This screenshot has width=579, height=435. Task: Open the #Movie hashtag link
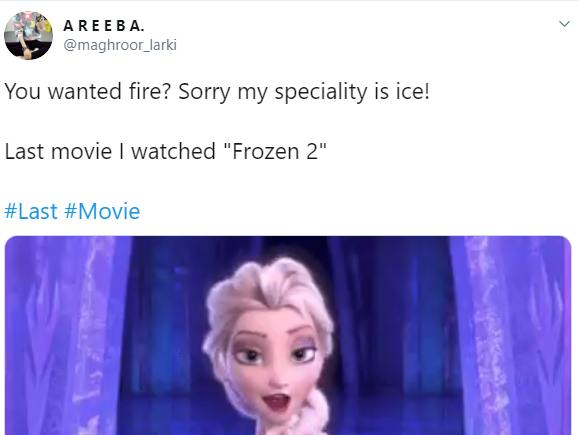tap(102, 211)
